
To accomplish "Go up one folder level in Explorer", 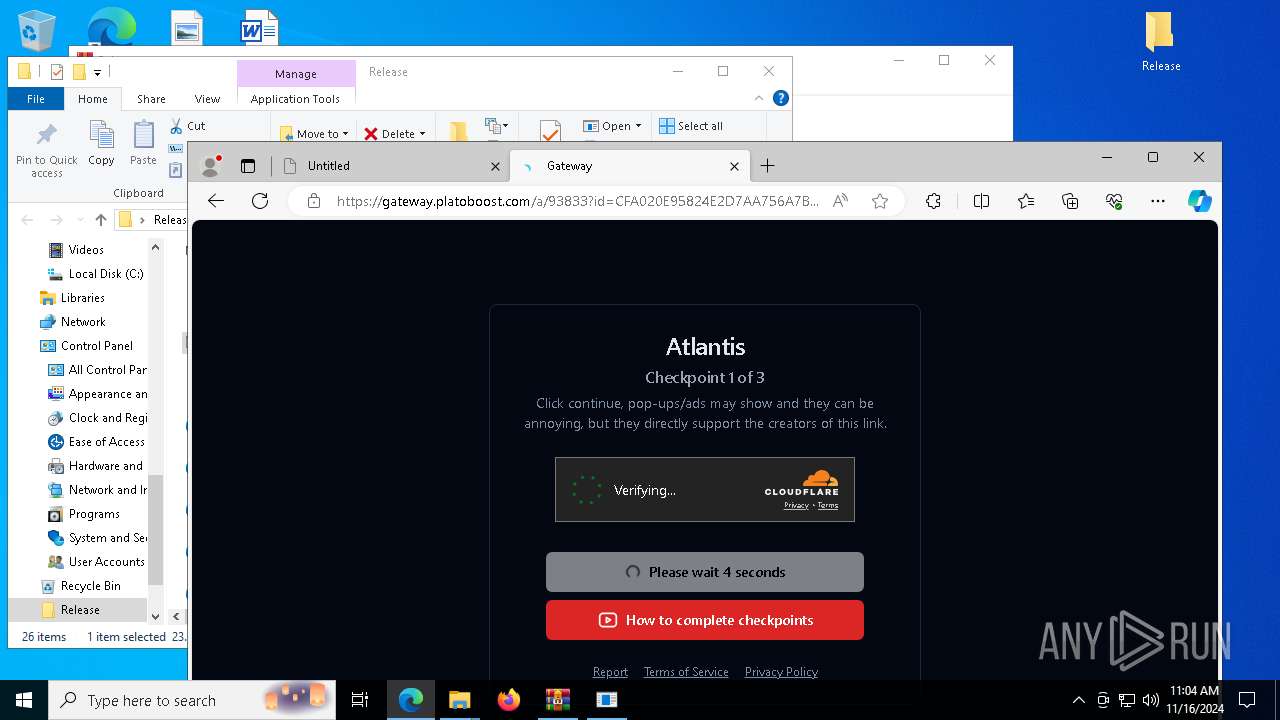I will click(100, 220).
